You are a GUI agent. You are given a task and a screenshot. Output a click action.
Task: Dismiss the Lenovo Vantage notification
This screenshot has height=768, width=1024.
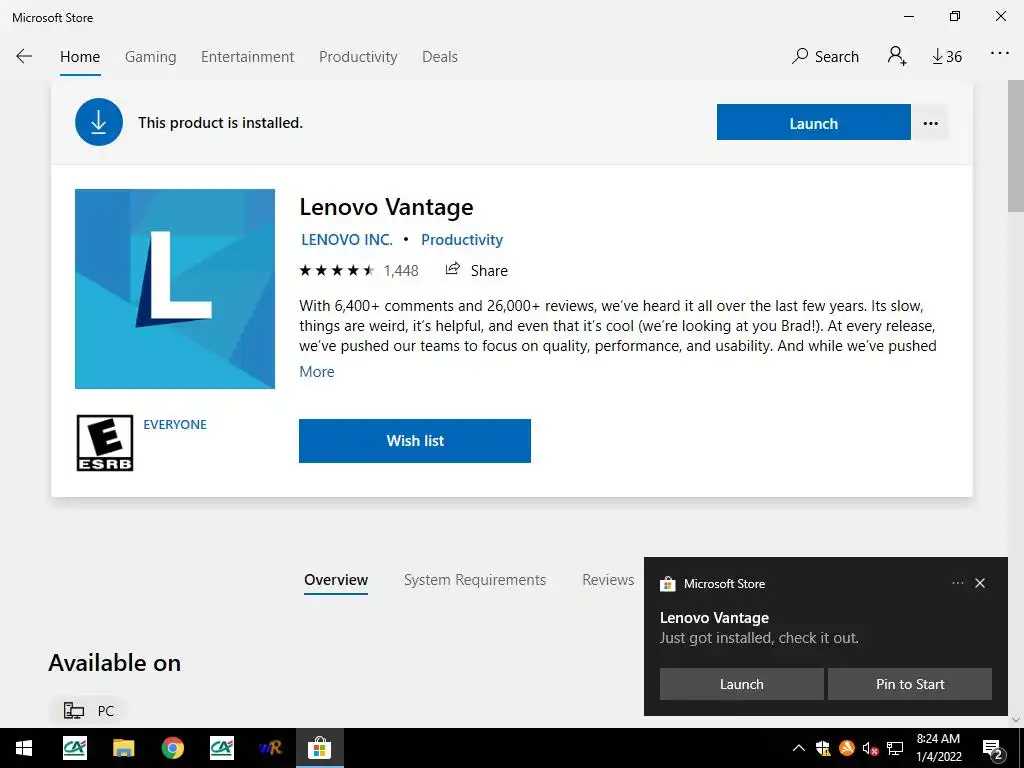(980, 583)
